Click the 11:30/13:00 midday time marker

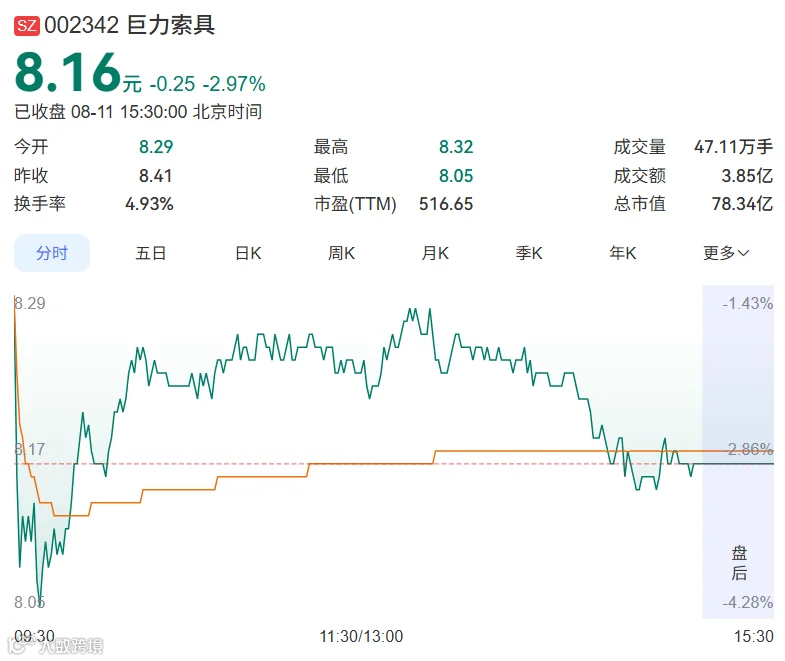(x=361, y=636)
